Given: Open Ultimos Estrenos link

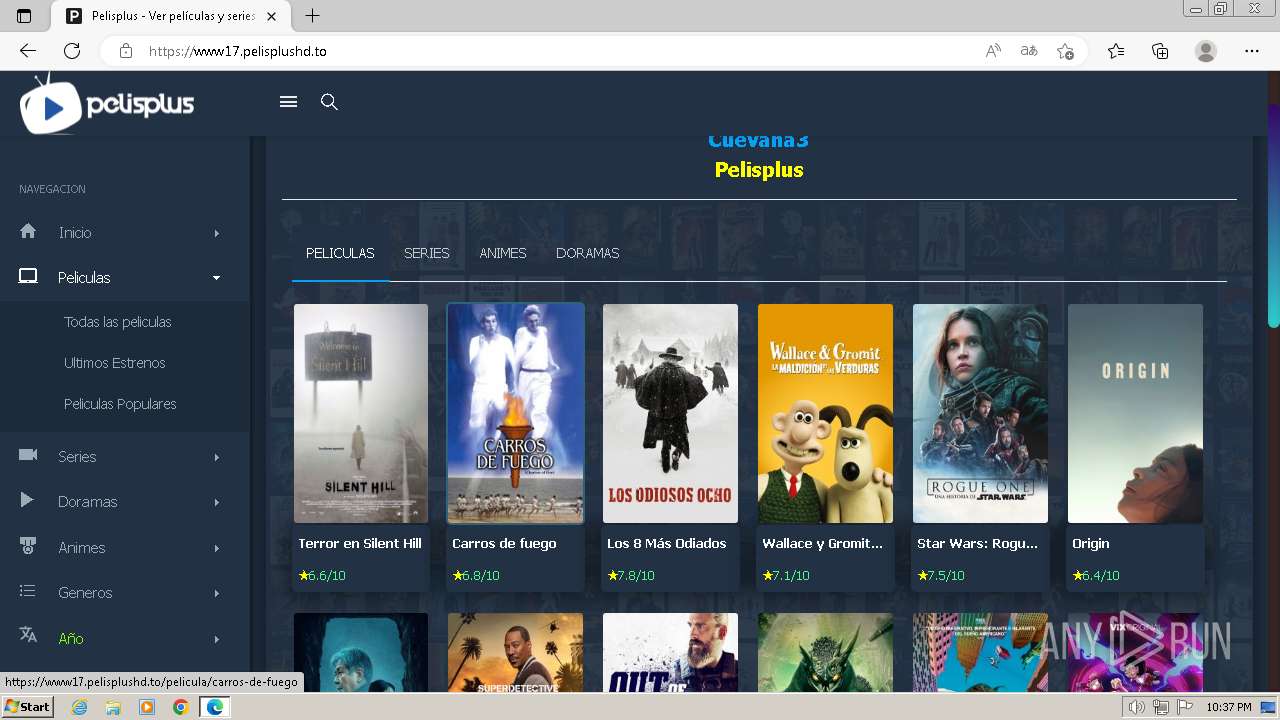Looking at the screenshot, I should coord(115,363).
